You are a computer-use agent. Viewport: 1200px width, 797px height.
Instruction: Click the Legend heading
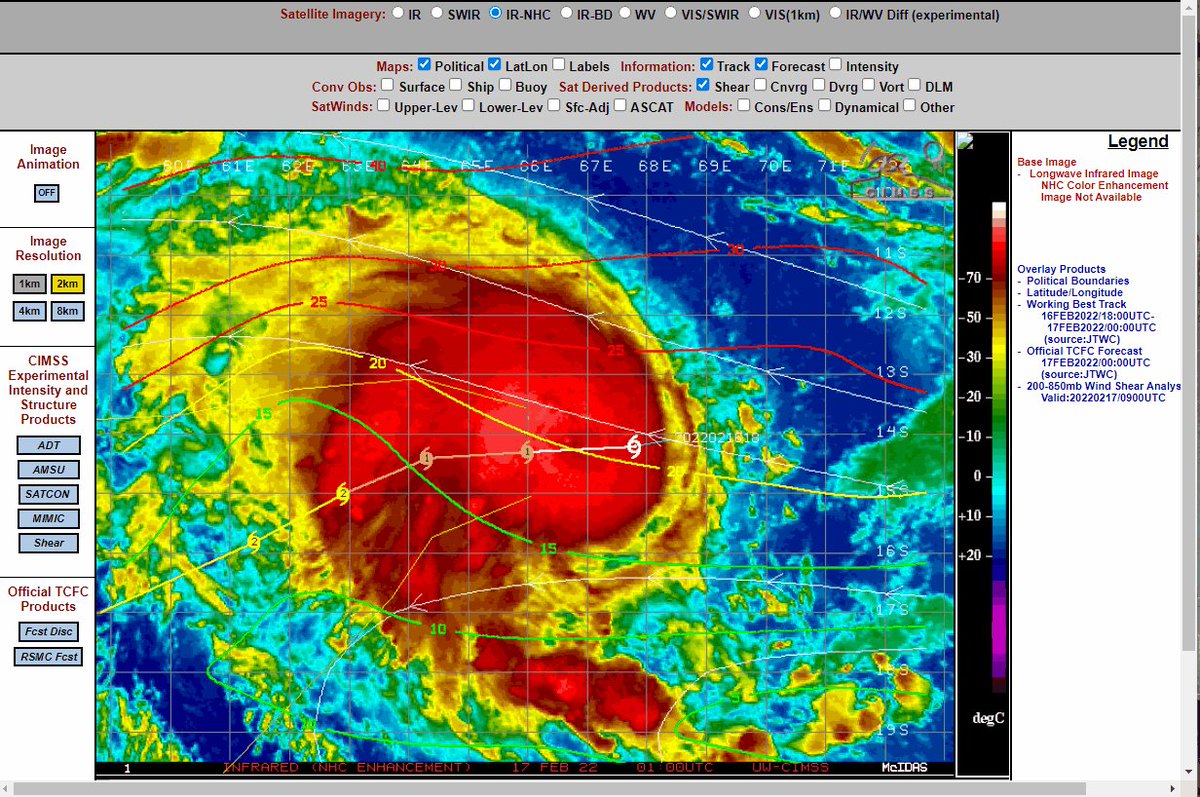pyautogui.click(x=1138, y=142)
